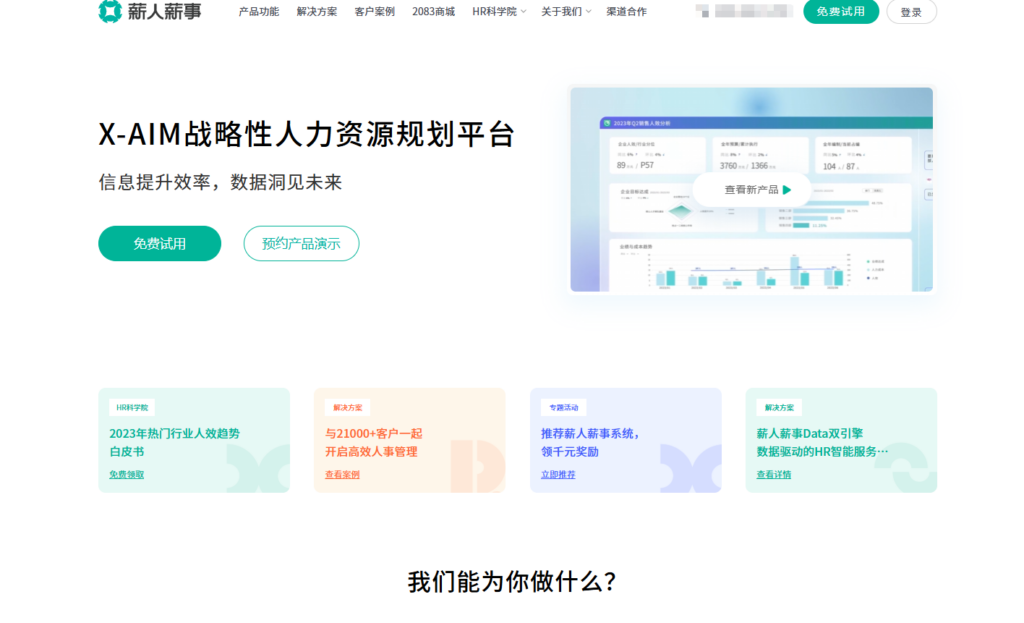Open 2083商城 from the top navigation
Image resolution: width=1024 pixels, height=623 pixels.
tap(432, 12)
